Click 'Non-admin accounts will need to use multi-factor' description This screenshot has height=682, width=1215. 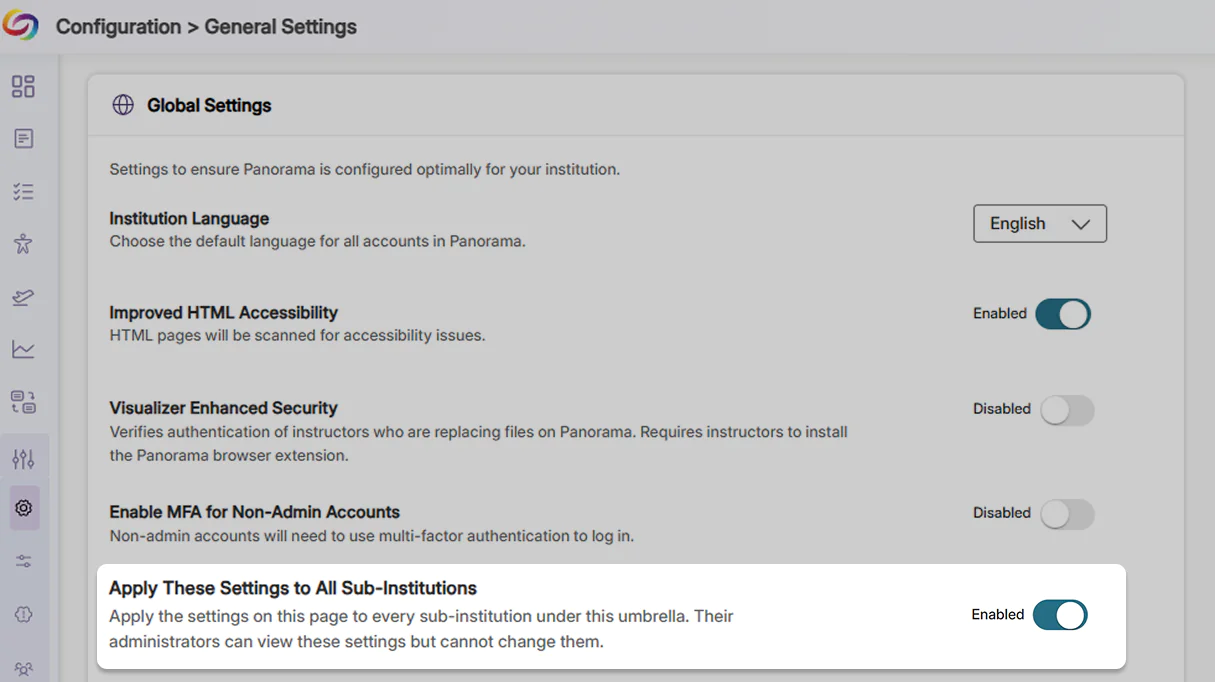point(371,535)
